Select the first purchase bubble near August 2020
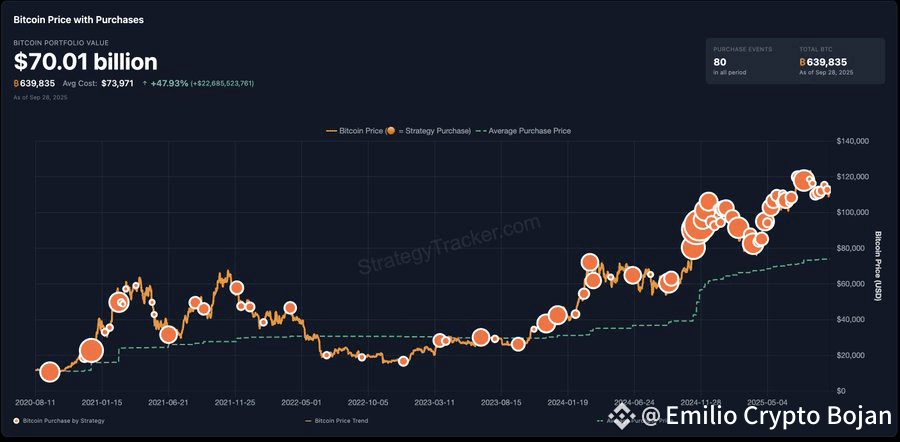 [50, 372]
